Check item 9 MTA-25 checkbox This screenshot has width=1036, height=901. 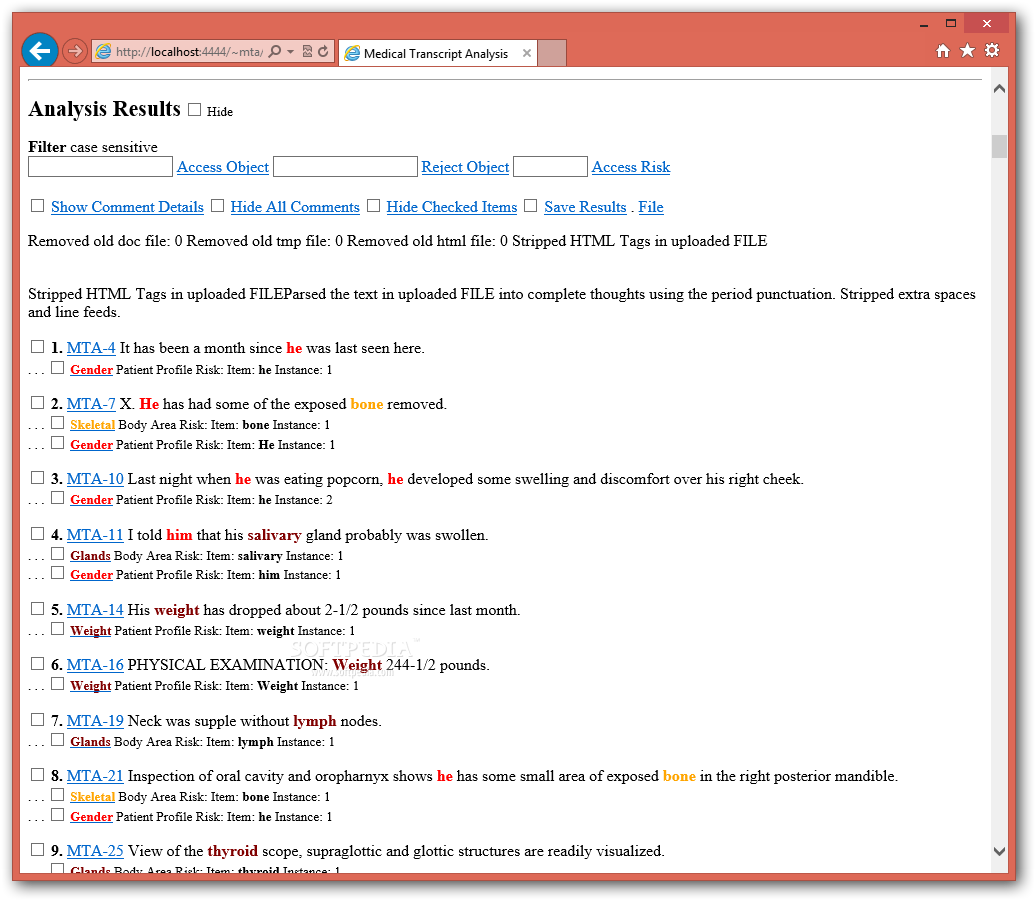pos(38,849)
